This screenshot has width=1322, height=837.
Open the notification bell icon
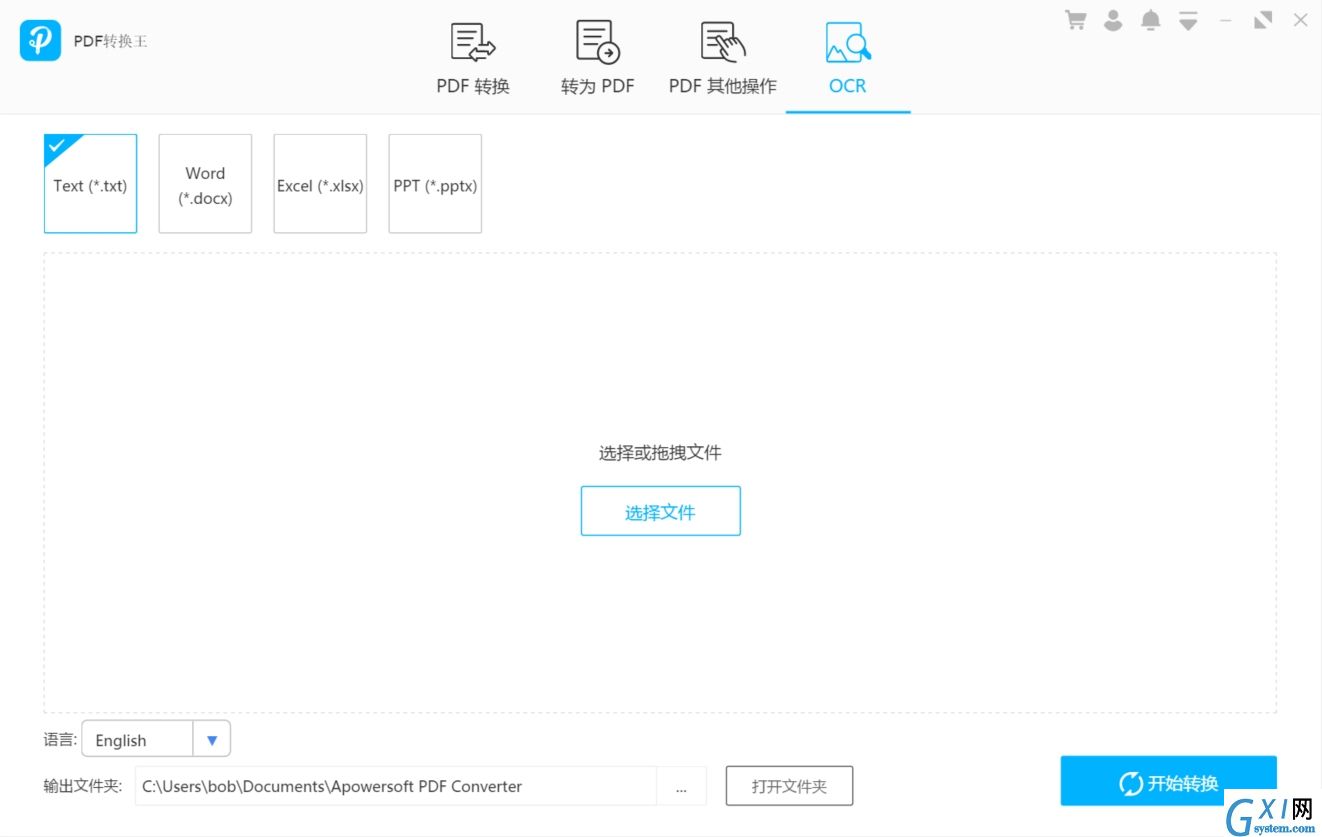coord(1151,20)
